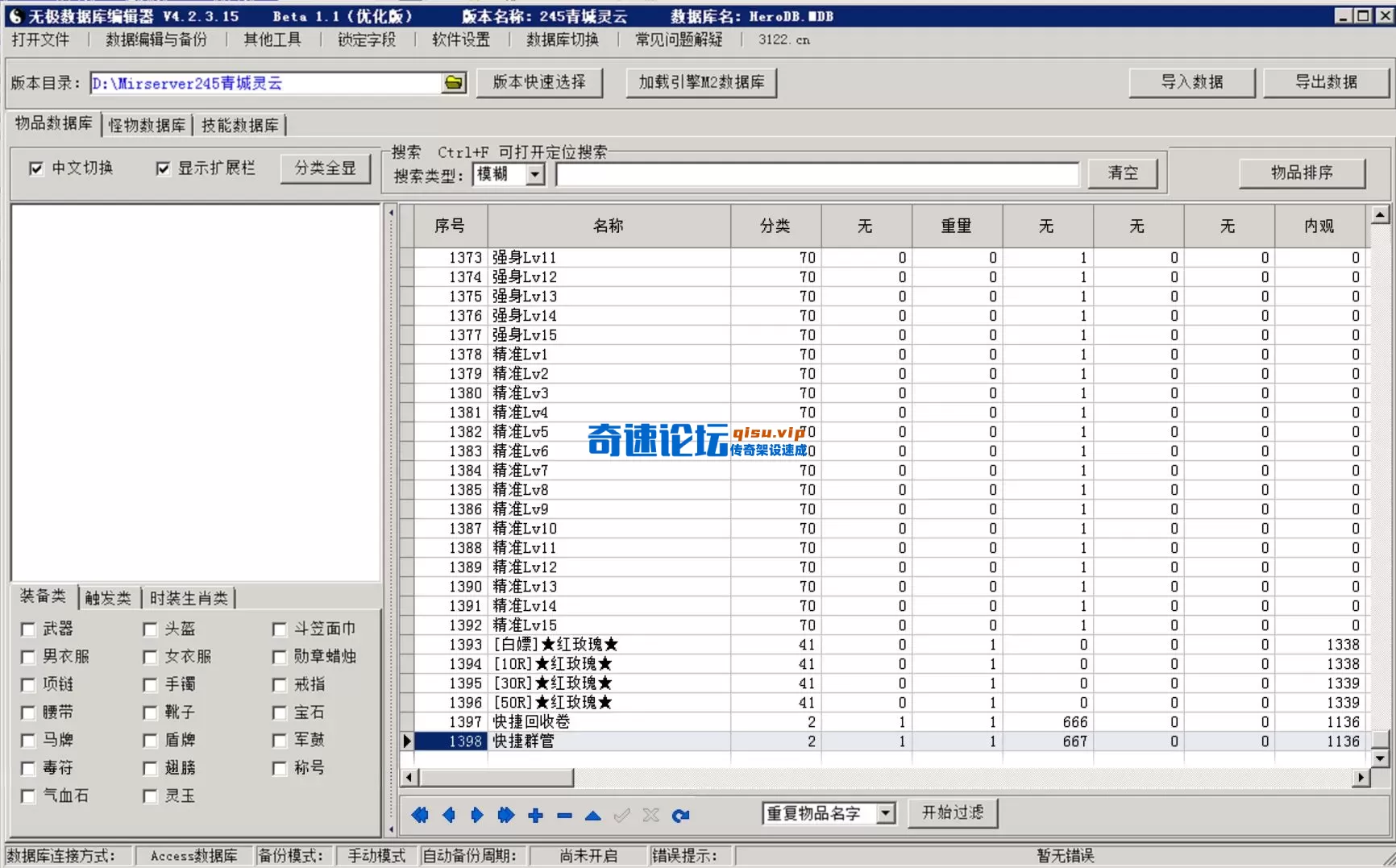The image size is (1396, 868).
Task: Check the 称号 equipment checkbox
Action: [279, 768]
